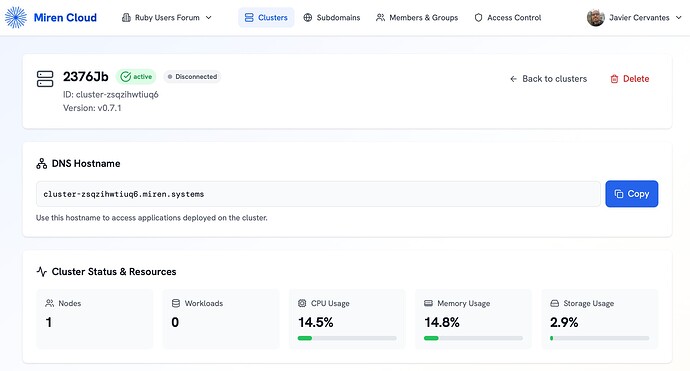Viewport: 690px width, 371px height.
Task: Click the Nodes people icon
Action: coord(50,303)
